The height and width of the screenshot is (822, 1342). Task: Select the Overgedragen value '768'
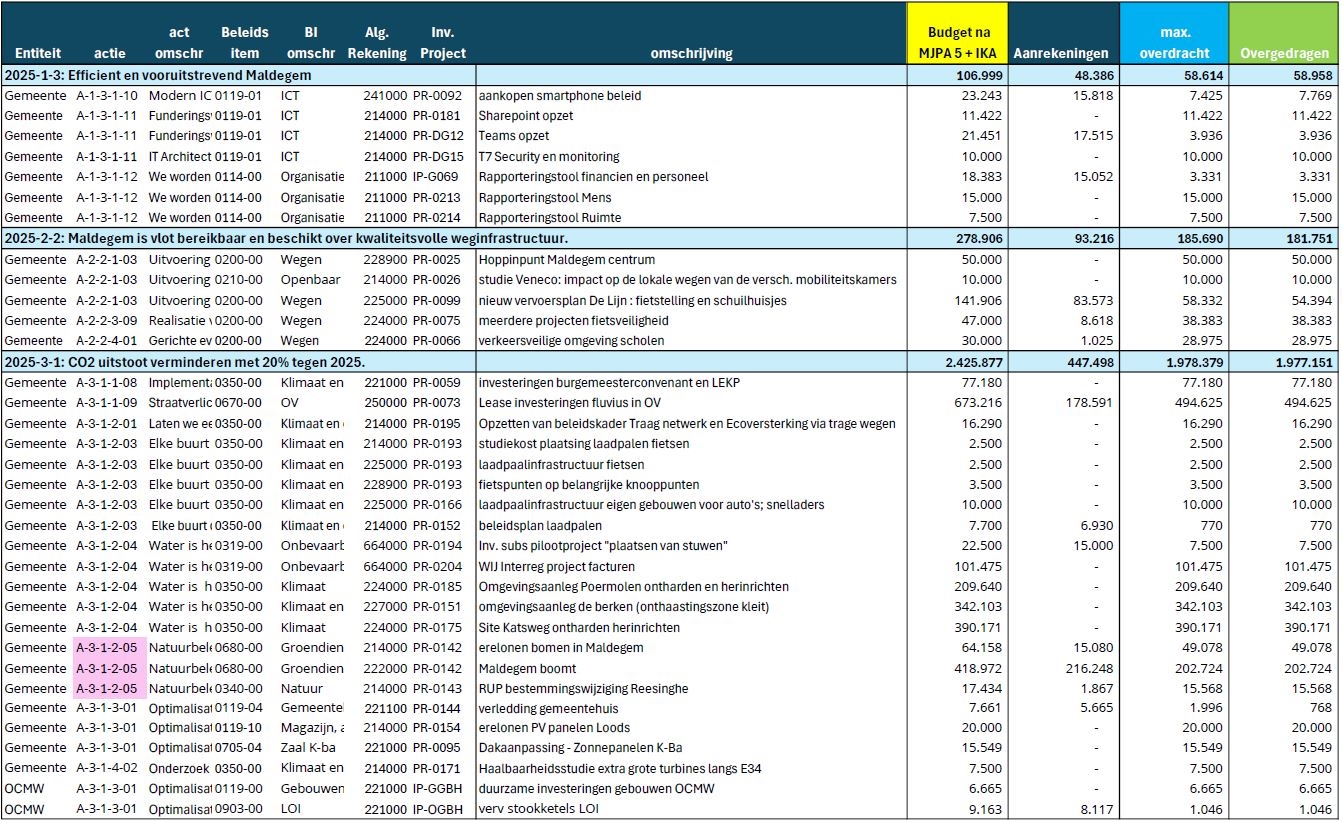pos(1323,708)
